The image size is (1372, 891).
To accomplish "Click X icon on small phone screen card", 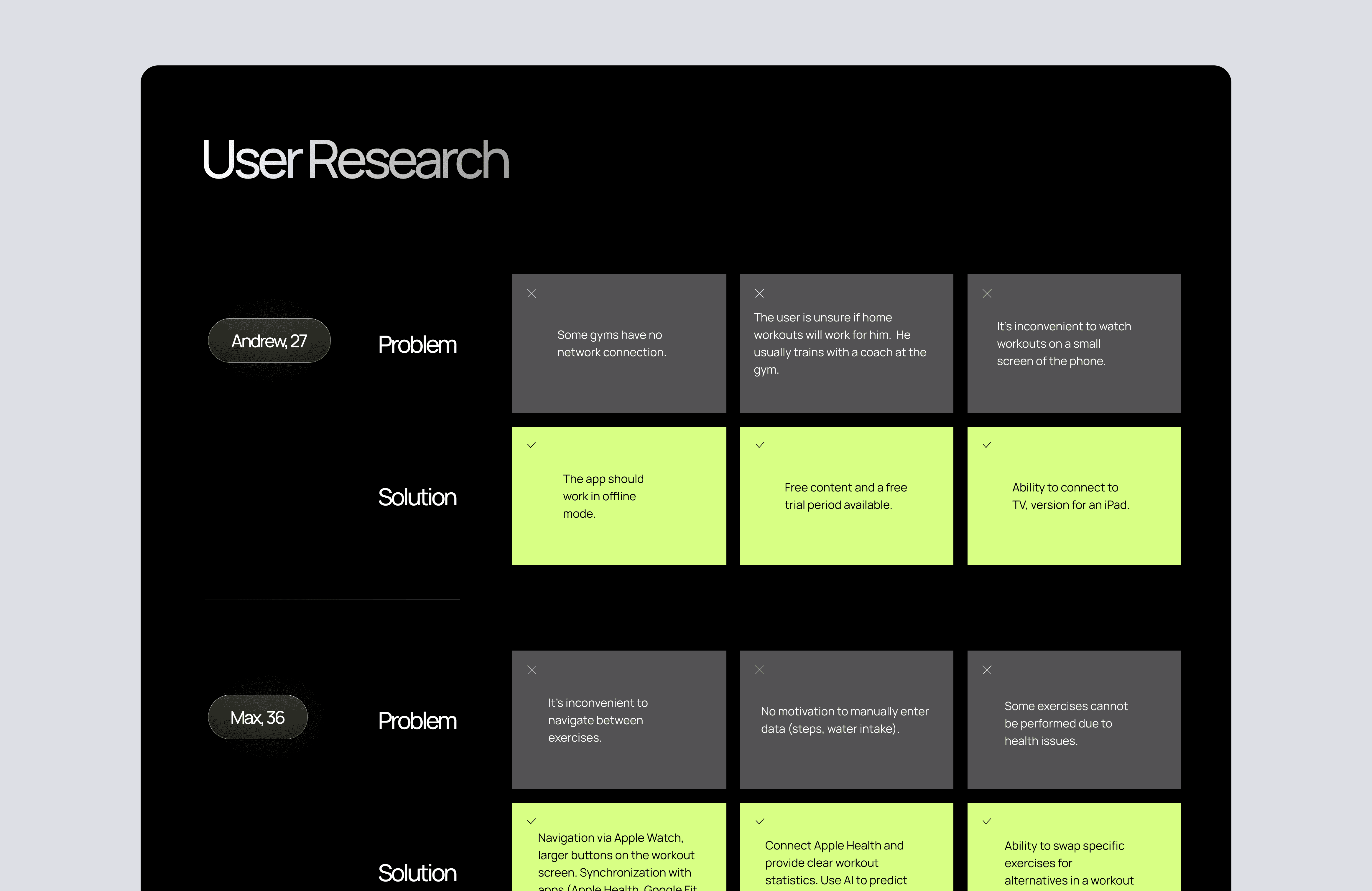I will pyautogui.click(x=987, y=293).
